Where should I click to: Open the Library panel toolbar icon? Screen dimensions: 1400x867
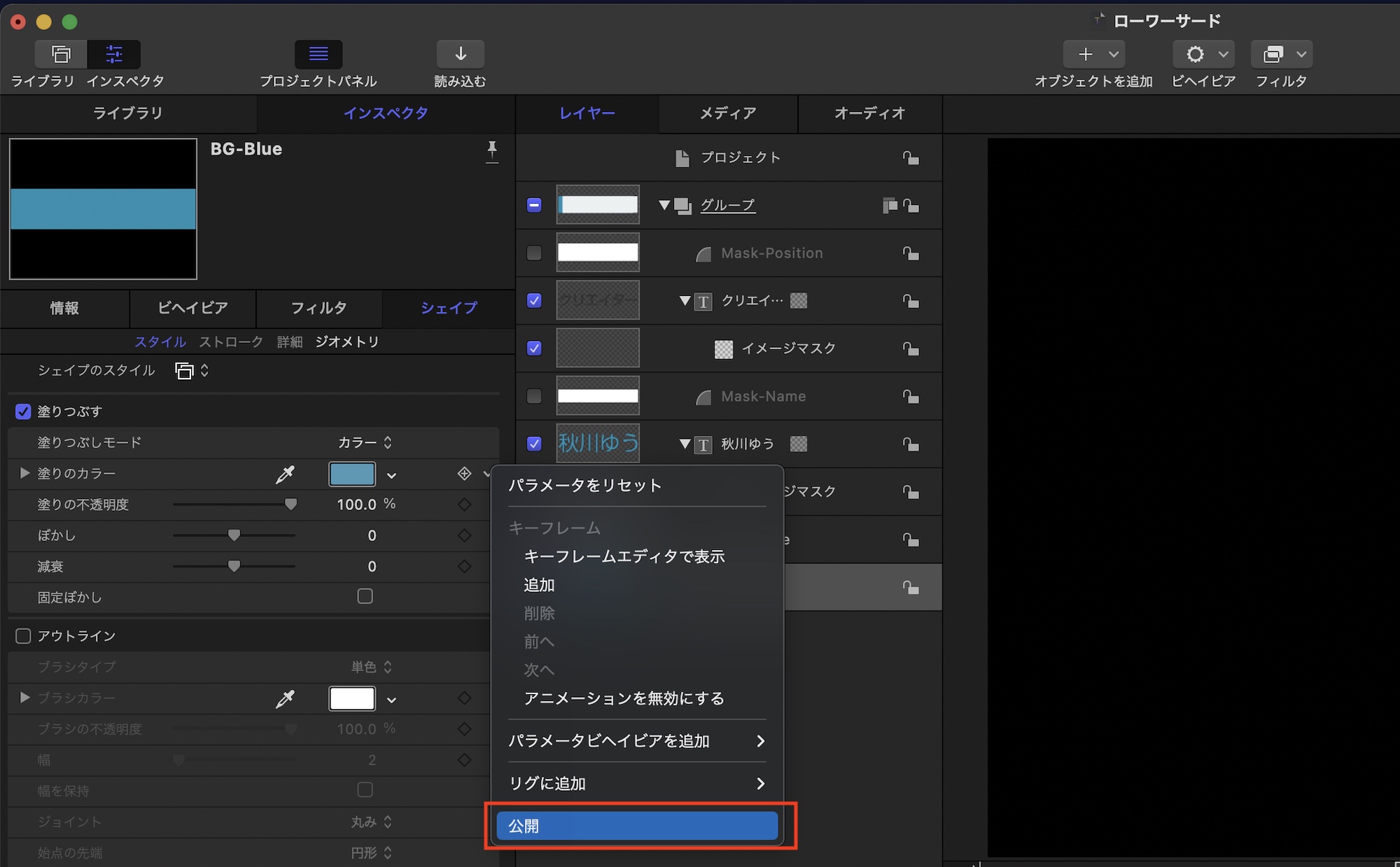[x=61, y=55]
